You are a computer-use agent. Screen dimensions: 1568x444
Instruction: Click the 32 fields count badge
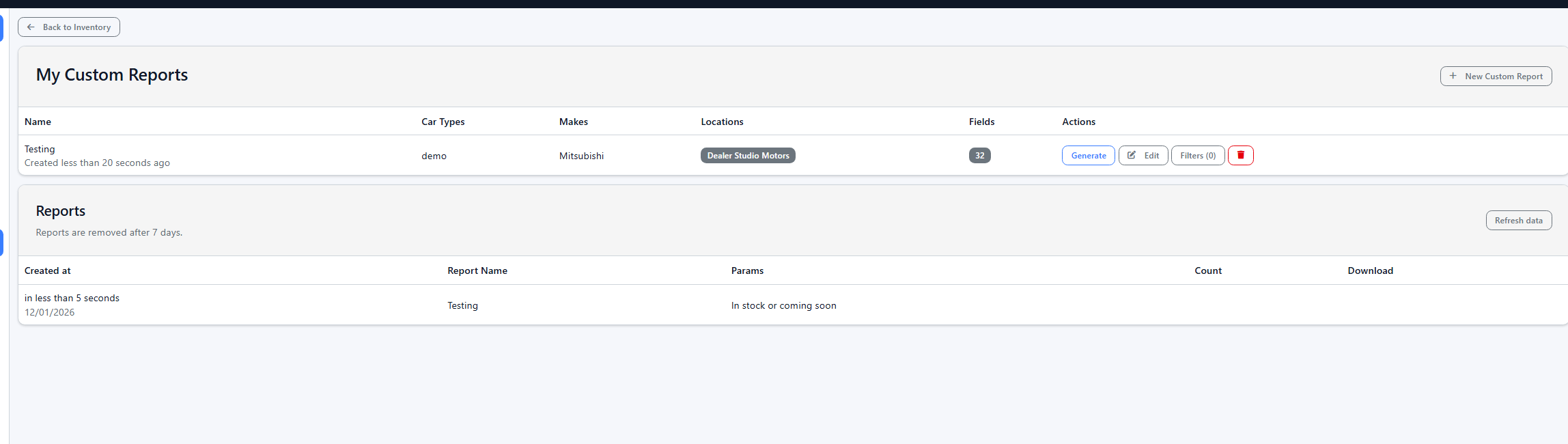[x=979, y=156]
